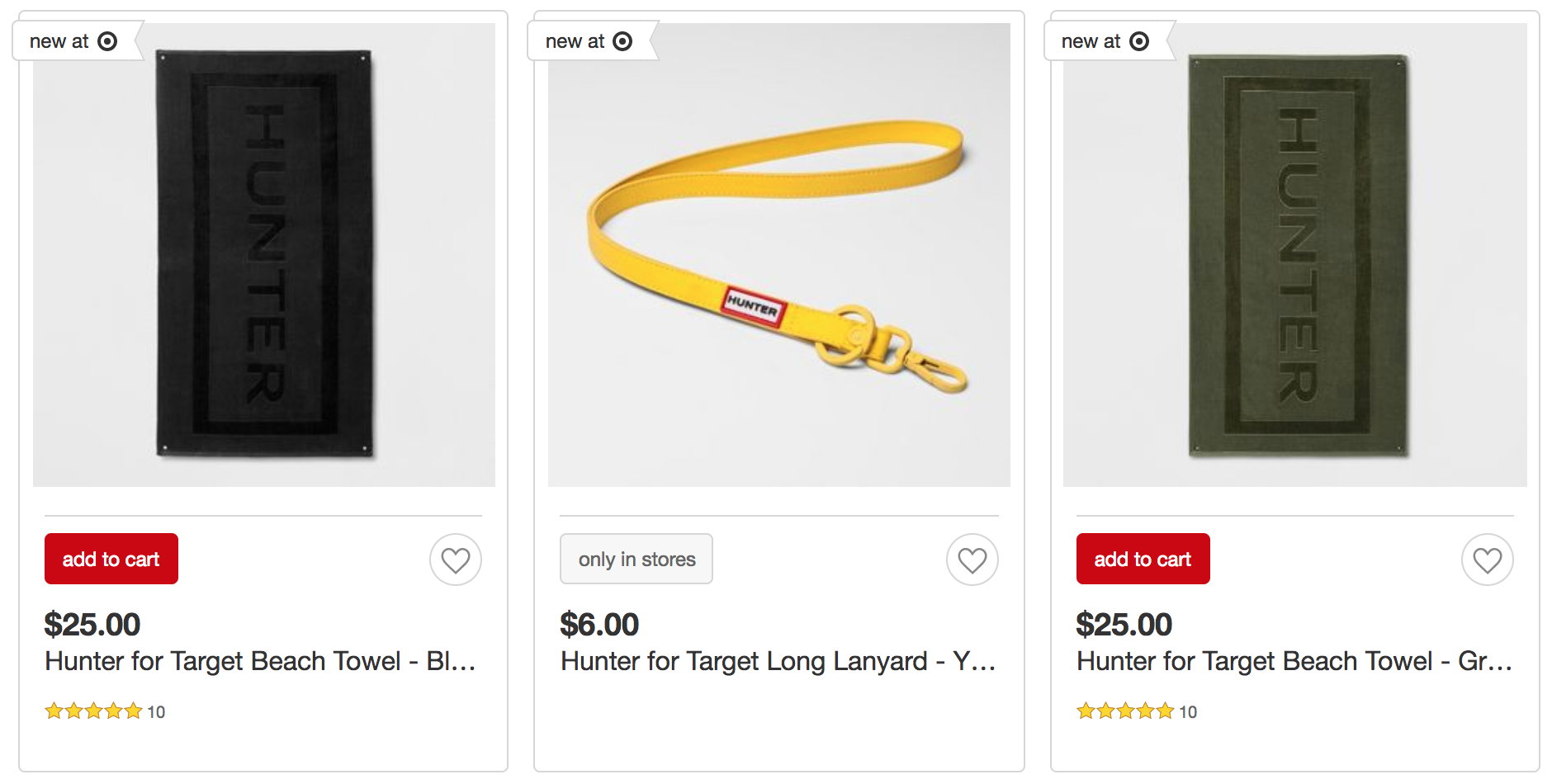1552x784 pixels.
Task: Toggle heart on the yellow Long Lanyard
Action: pos(972,560)
